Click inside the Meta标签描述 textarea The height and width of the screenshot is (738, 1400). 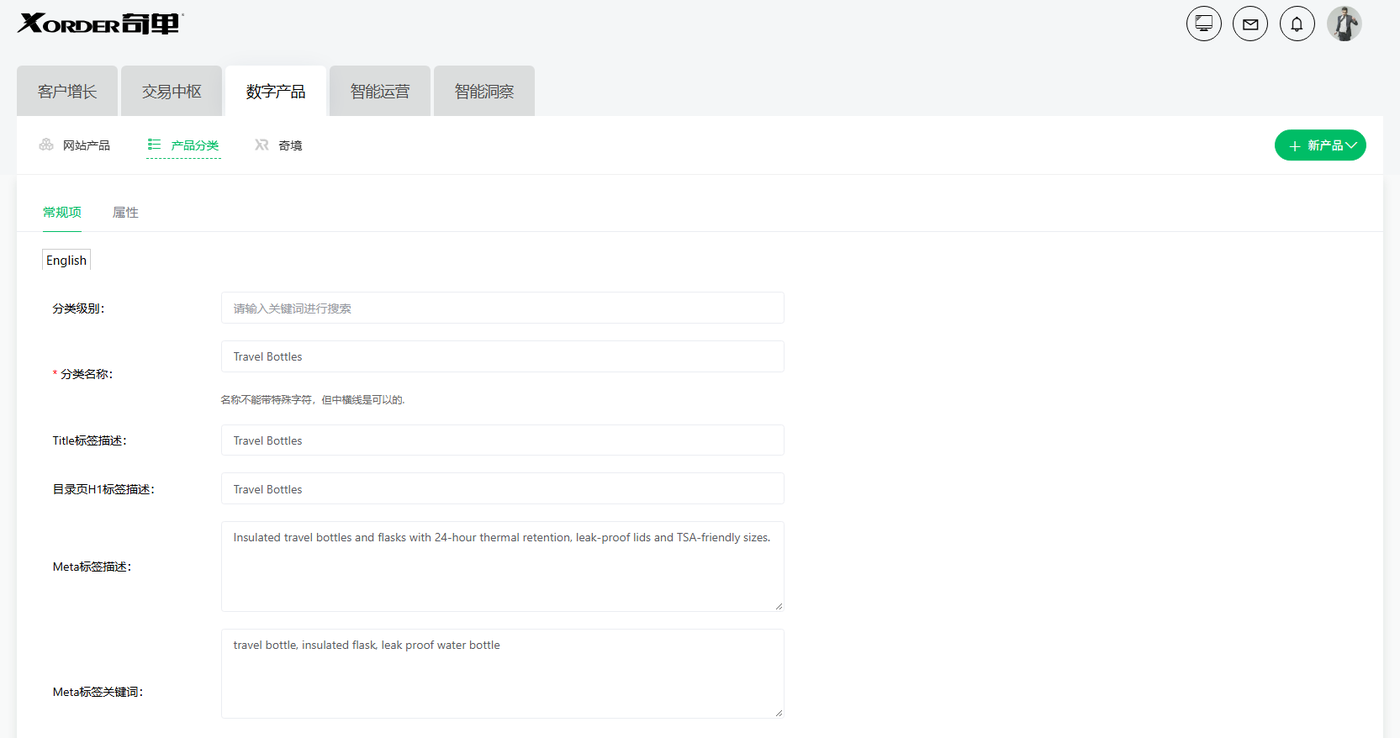tap(502, 566)
